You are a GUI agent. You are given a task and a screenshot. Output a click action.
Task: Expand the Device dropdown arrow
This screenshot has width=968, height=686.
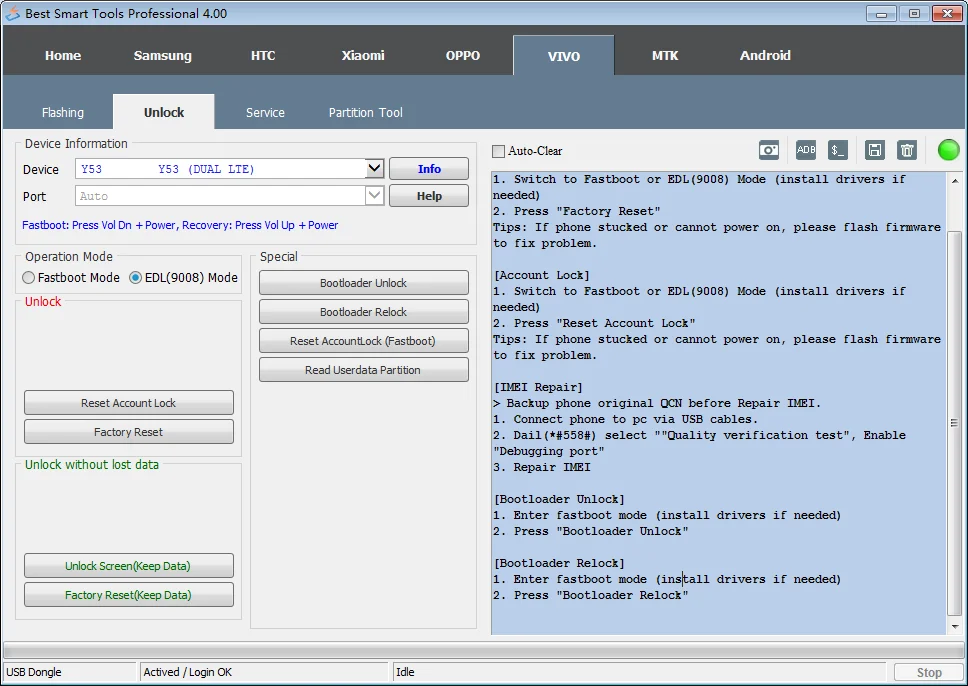pos(374,169)
